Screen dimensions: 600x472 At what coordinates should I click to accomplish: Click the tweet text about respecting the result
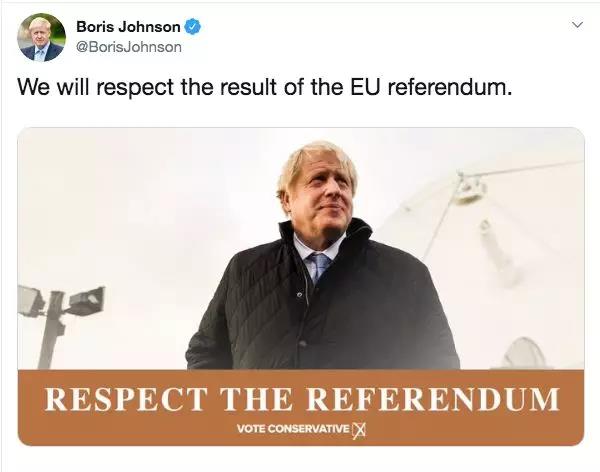click(x=265, y=87)
